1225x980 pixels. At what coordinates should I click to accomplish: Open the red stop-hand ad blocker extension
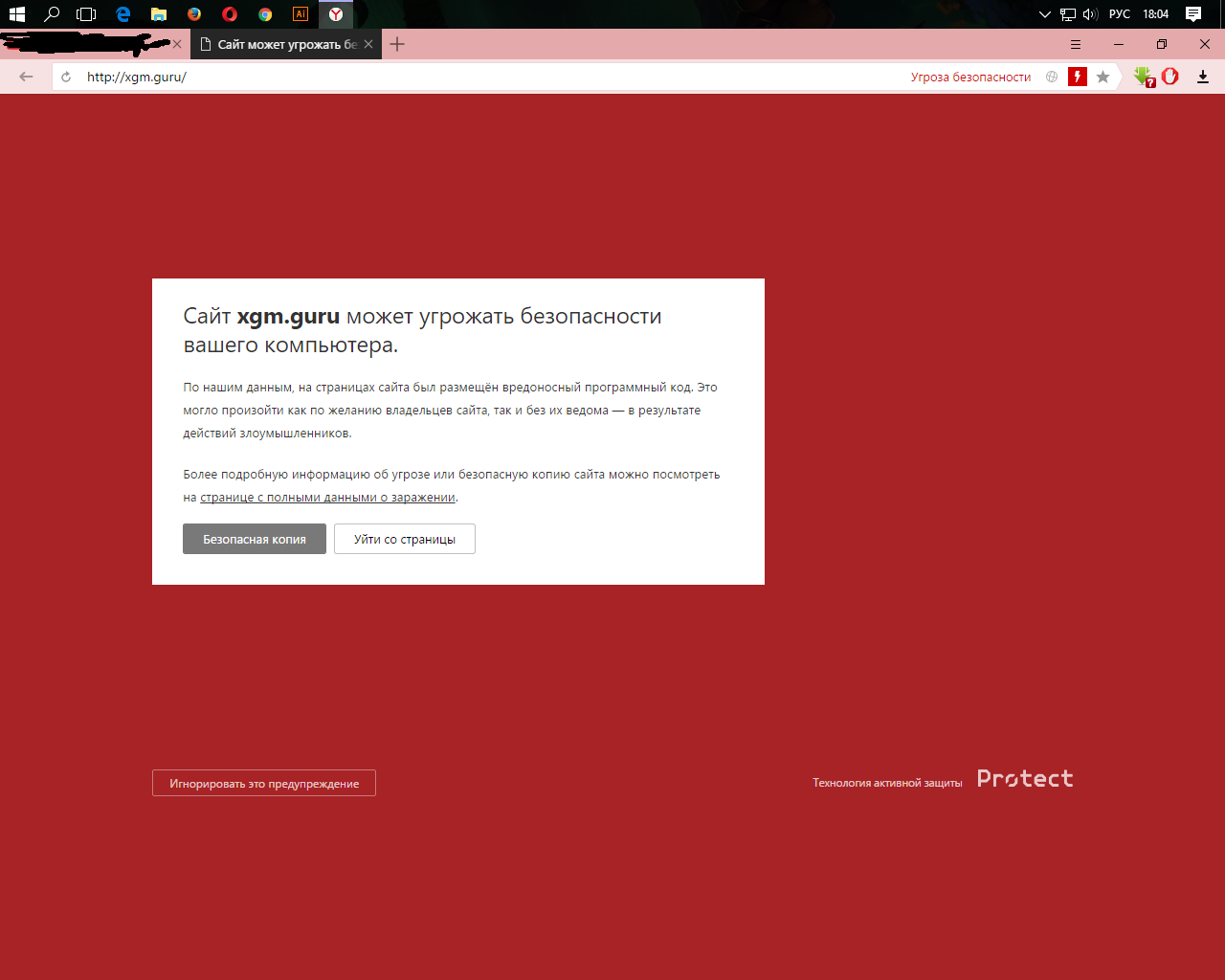[x=1170, y=77]
